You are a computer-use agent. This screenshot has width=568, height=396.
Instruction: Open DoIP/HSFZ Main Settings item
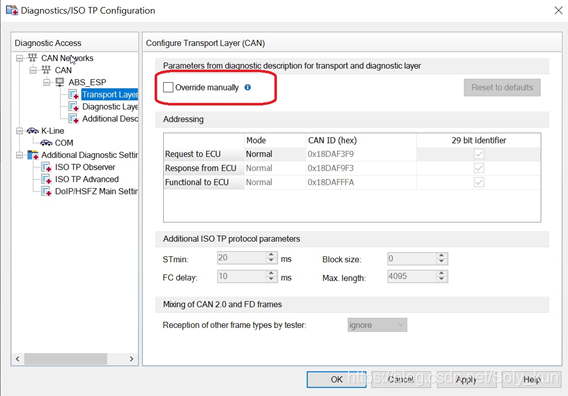[x=96, y=191]
